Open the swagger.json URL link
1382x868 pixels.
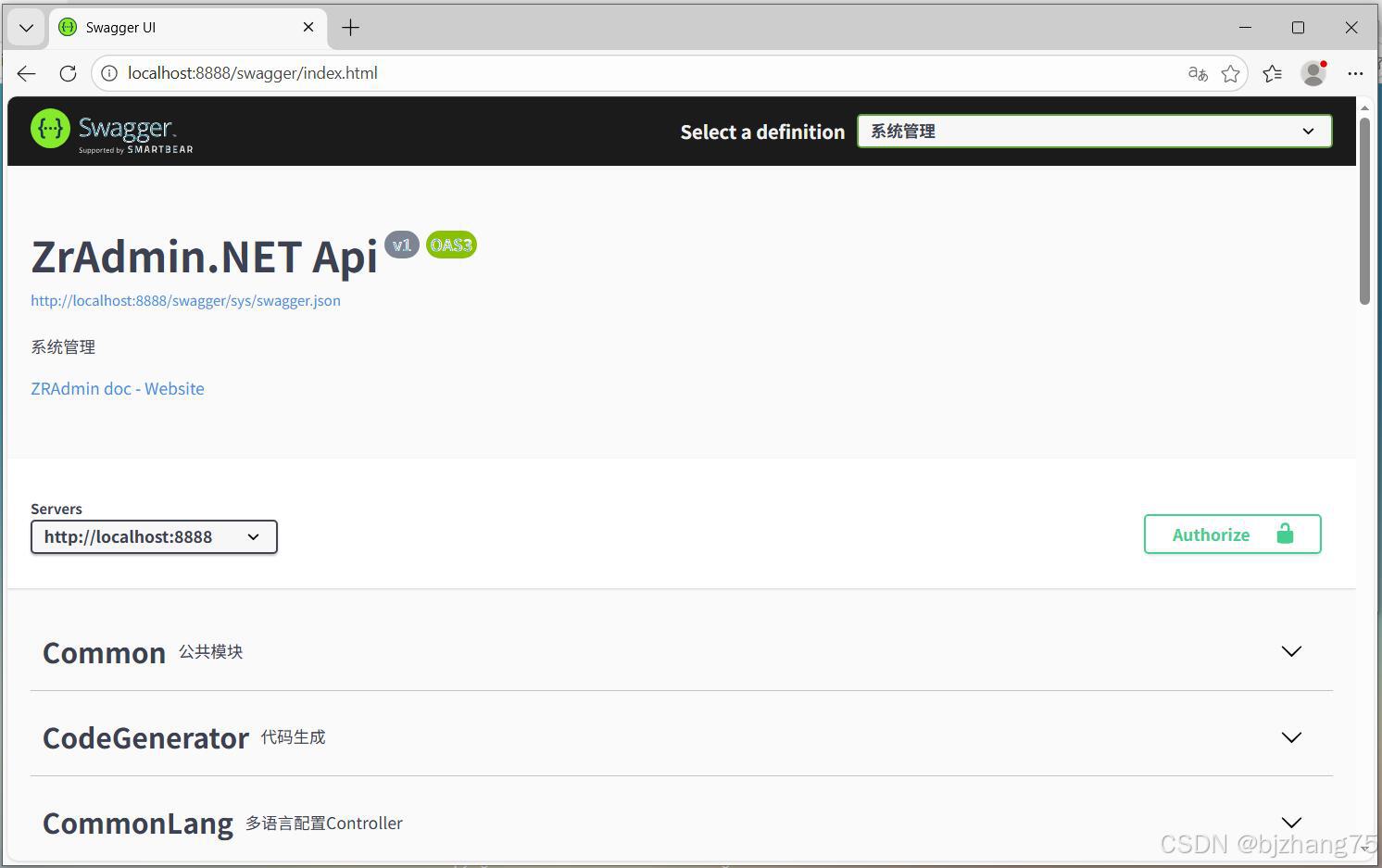(x=185, y=300)
